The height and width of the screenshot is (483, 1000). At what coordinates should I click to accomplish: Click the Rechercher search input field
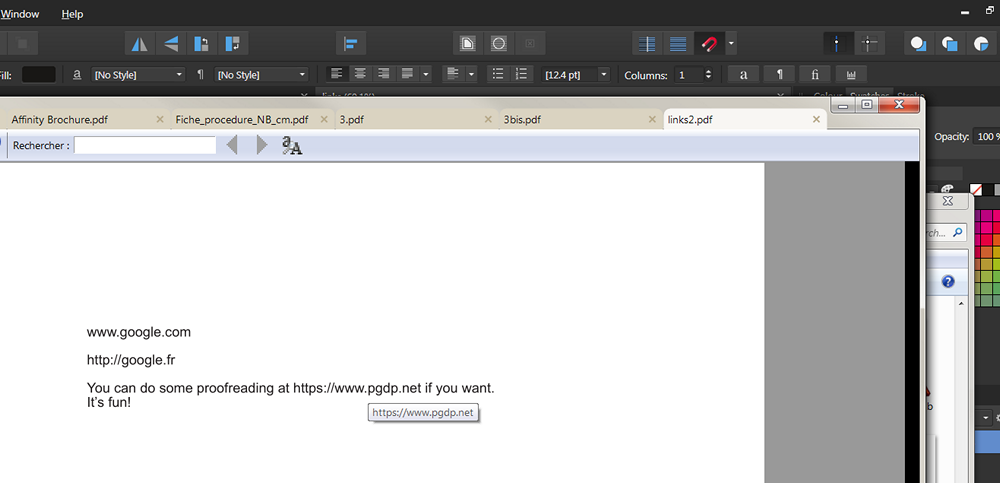point(145,146)
